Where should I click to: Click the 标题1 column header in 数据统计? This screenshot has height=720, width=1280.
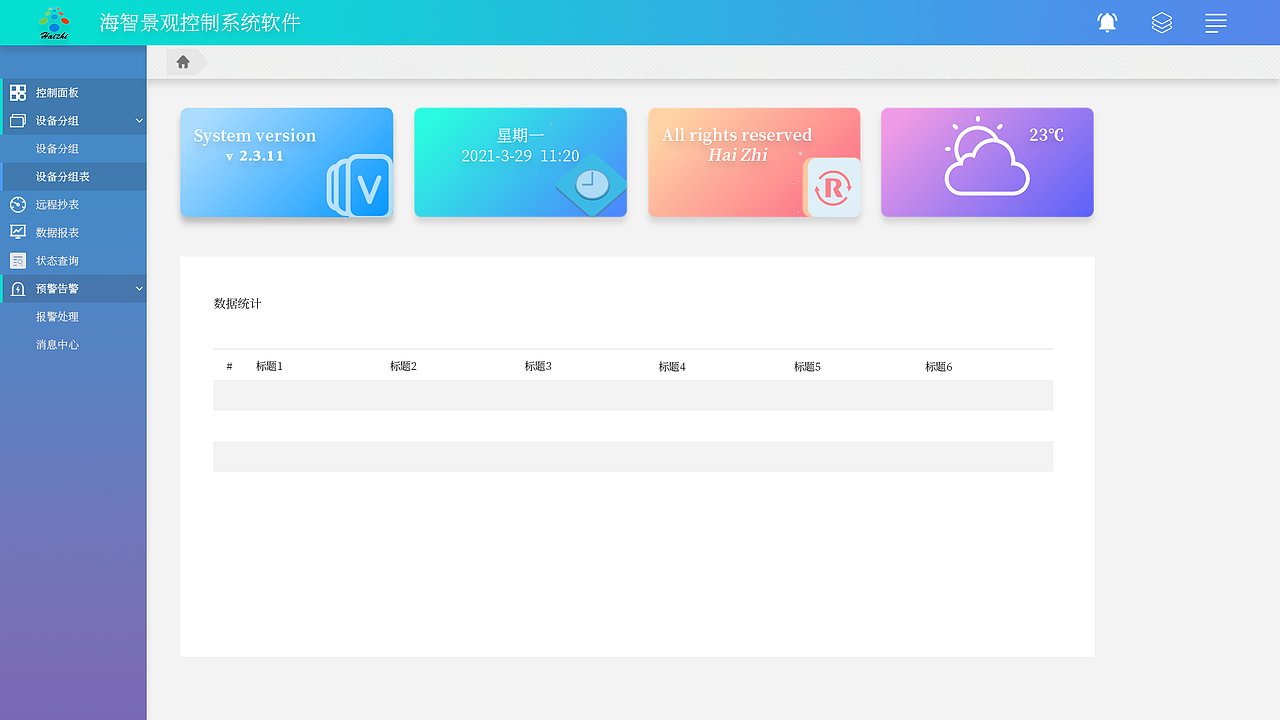(269, 366)
